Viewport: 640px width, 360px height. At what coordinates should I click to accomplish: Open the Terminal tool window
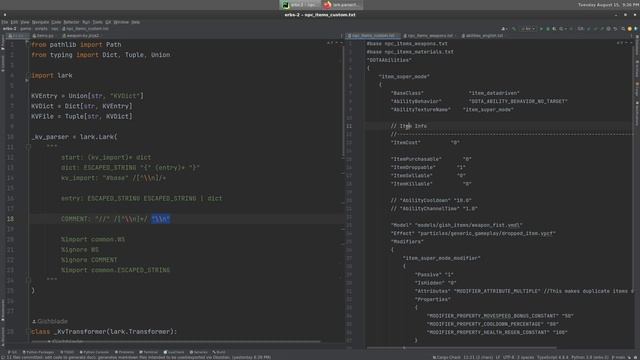(x=149, y=352)
